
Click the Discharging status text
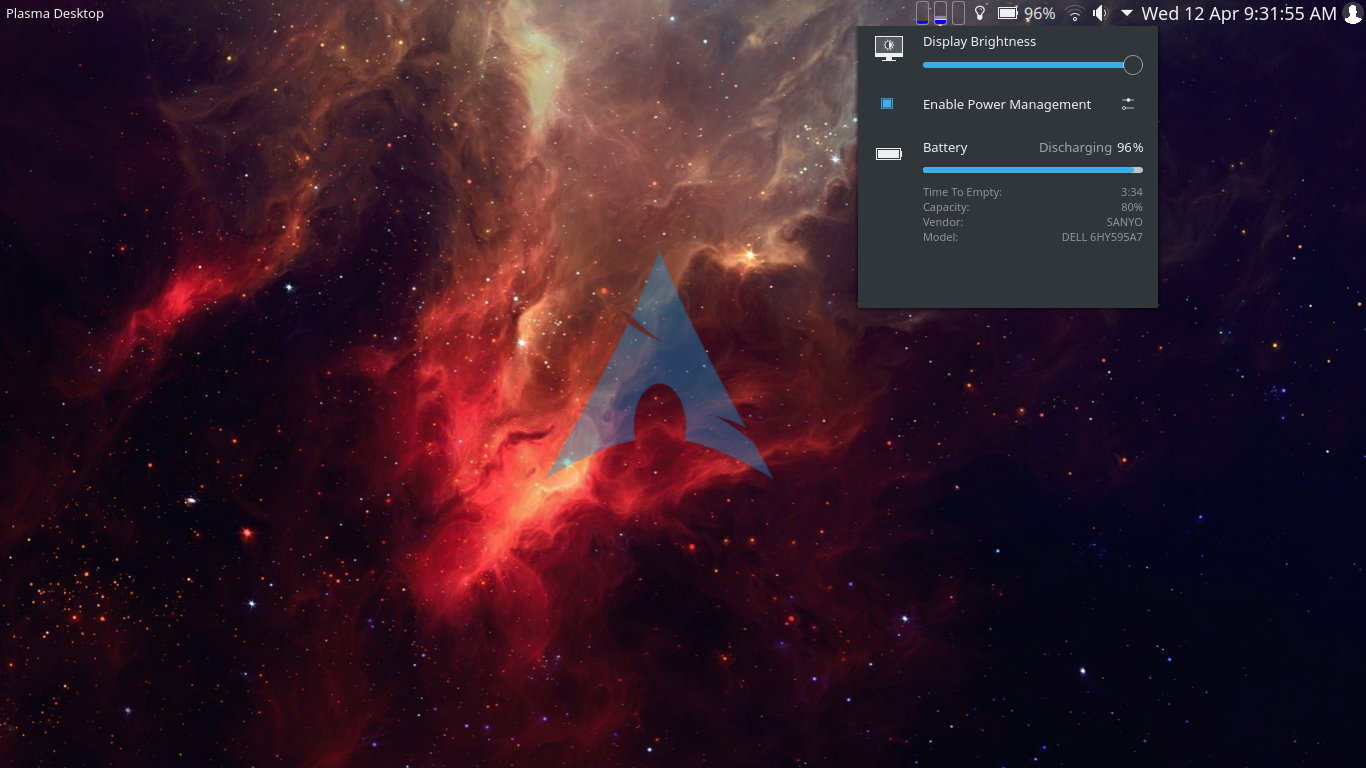(1075, 147)
